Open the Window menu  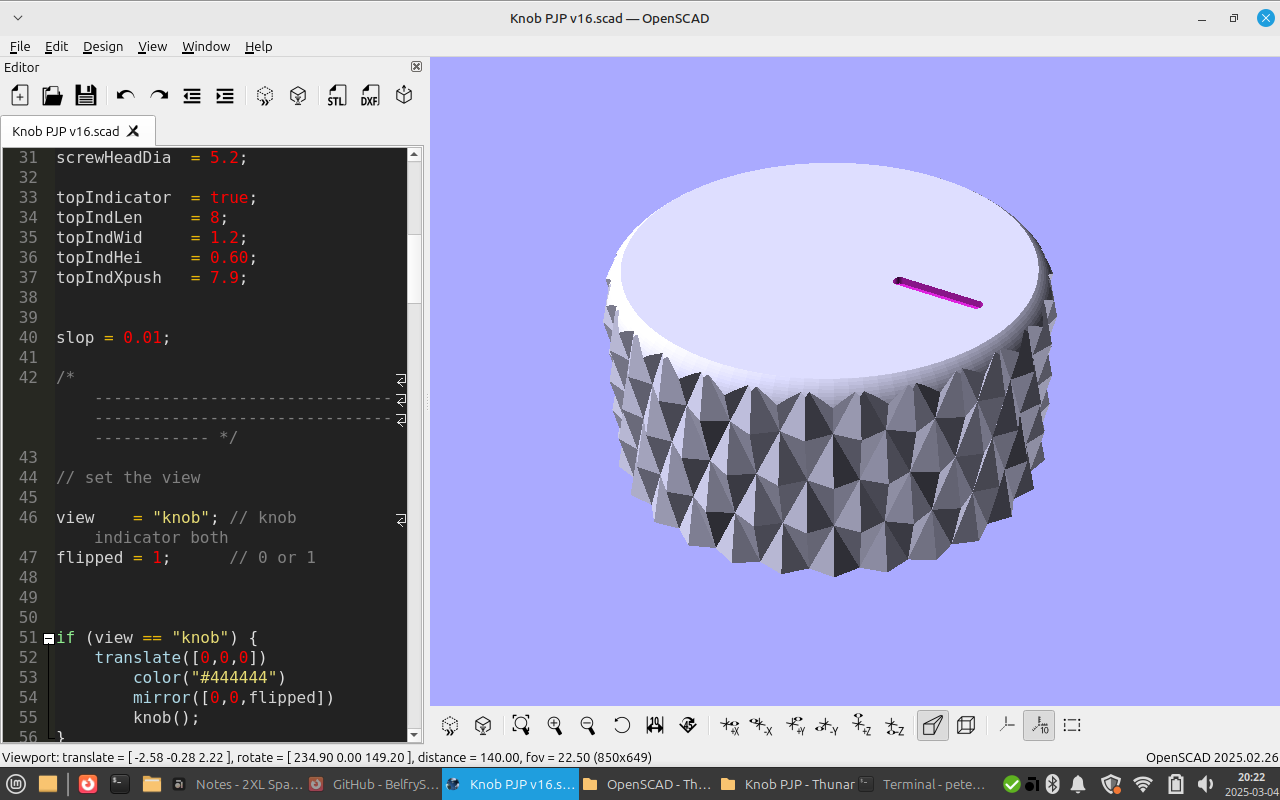(x=206, y=47)
